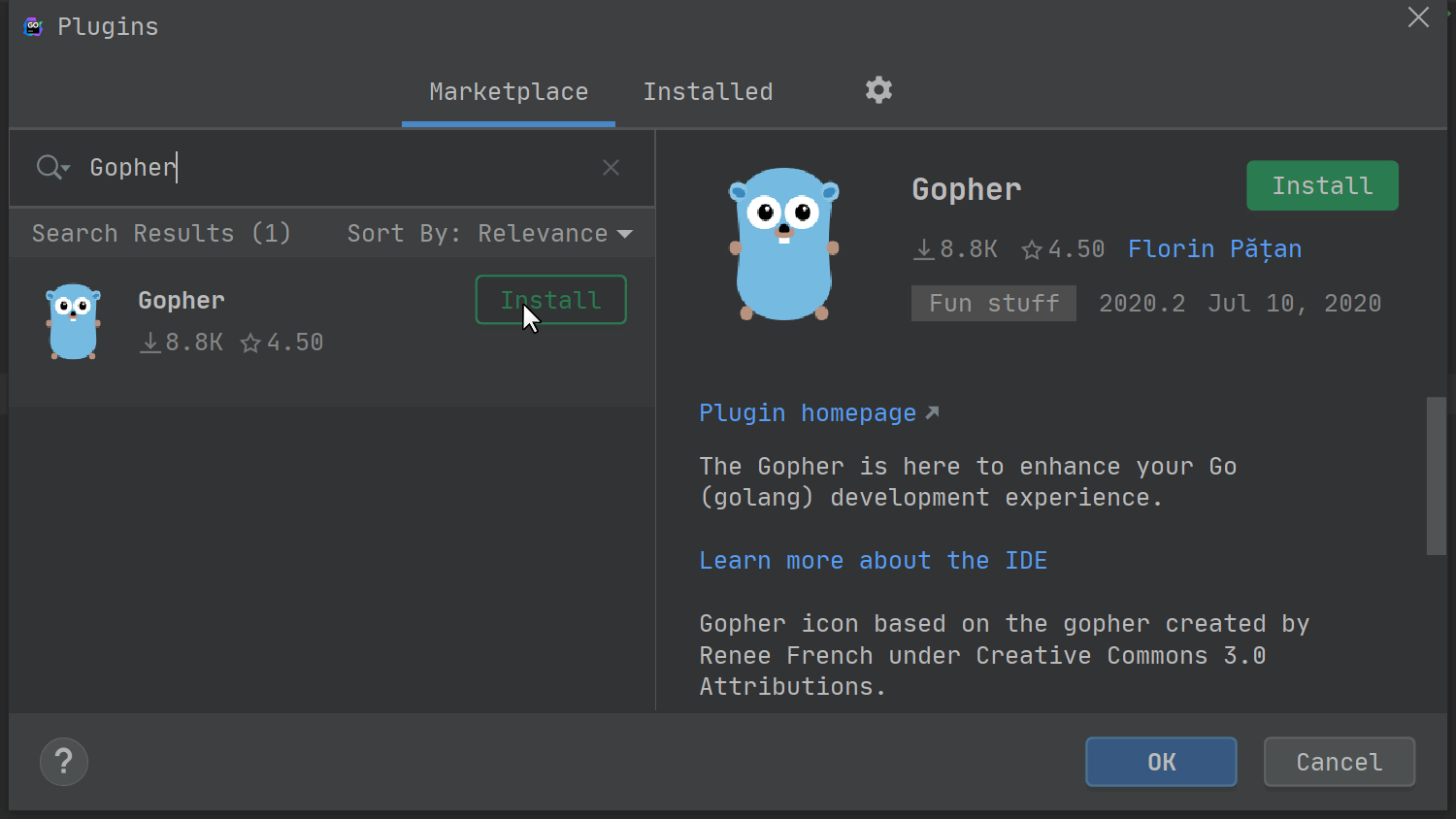Install Gopher from the search results list
The width and height of the screenshot is (1456, 819).
point(550,300)
